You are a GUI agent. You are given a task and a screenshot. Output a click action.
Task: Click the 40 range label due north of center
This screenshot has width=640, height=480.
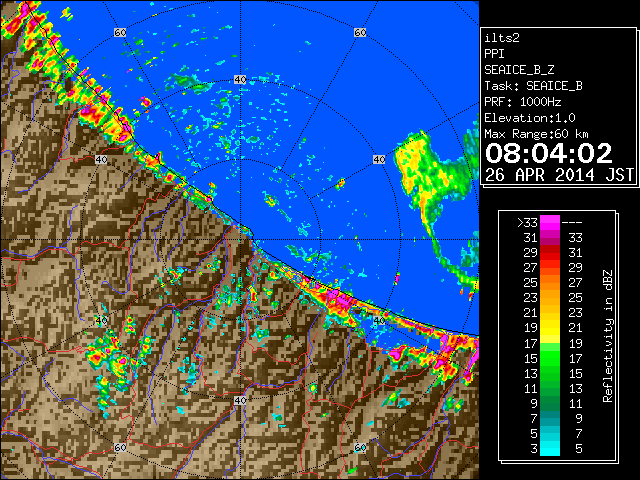240,80
